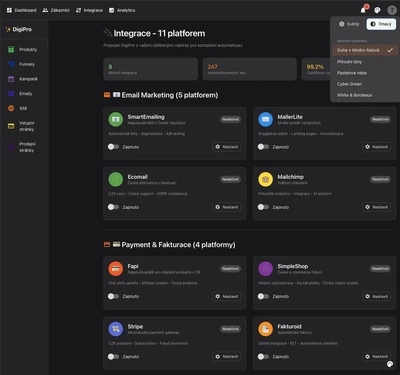Click Nastavit button on Ecomail card
Screen dimensions: 400x375
(227, 207)
